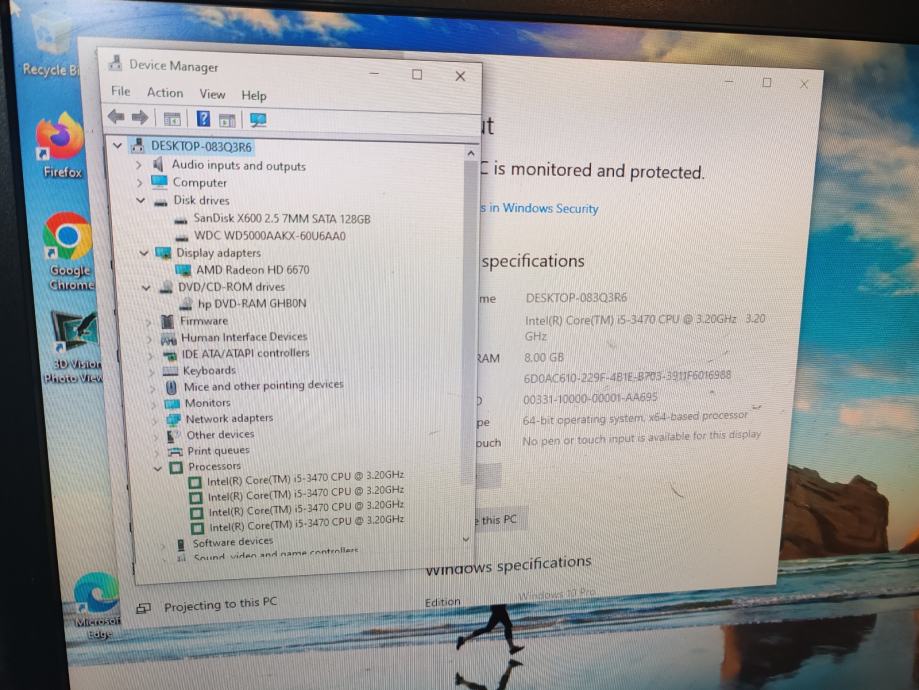Click the Device Manager scrollbar down arrow
The image size is (919, 690).
click(x=467, y=539)
